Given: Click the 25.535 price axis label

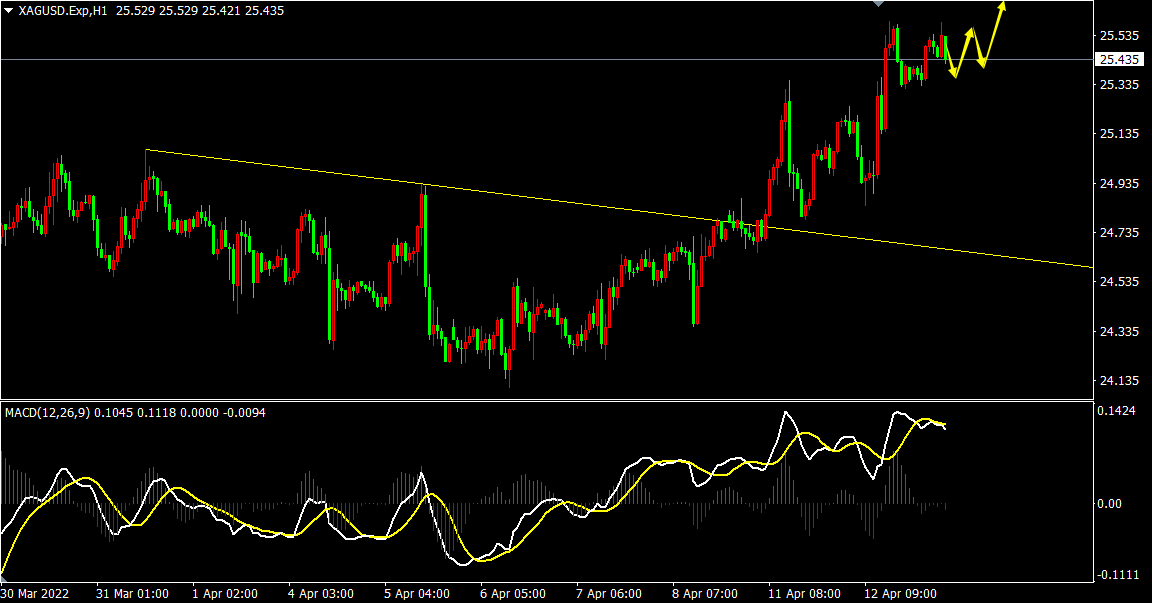Looking at the screenshot, I should (x=1119, y=36).
